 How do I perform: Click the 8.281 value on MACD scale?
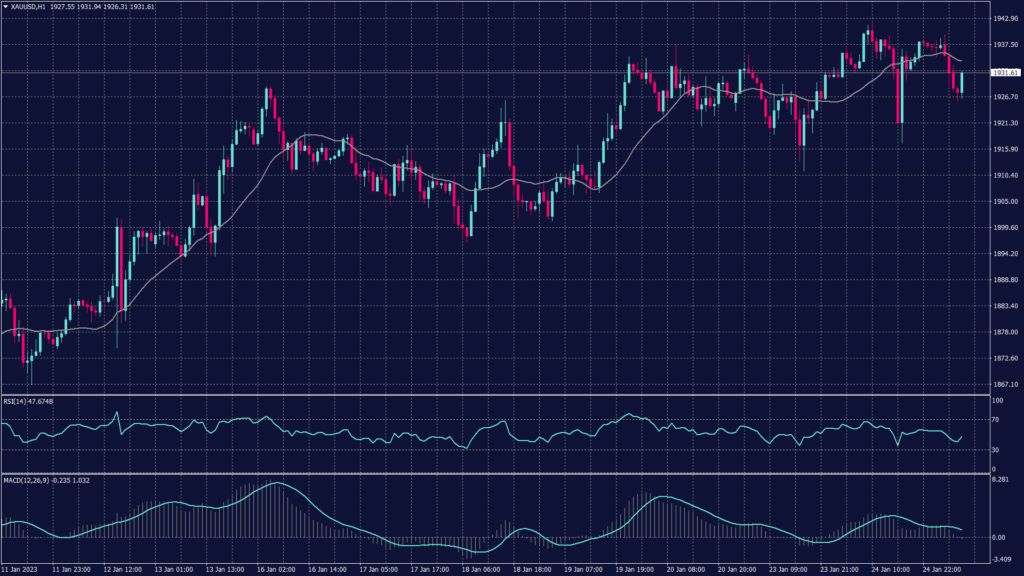pyautogui.click(x=1000, y=480)
